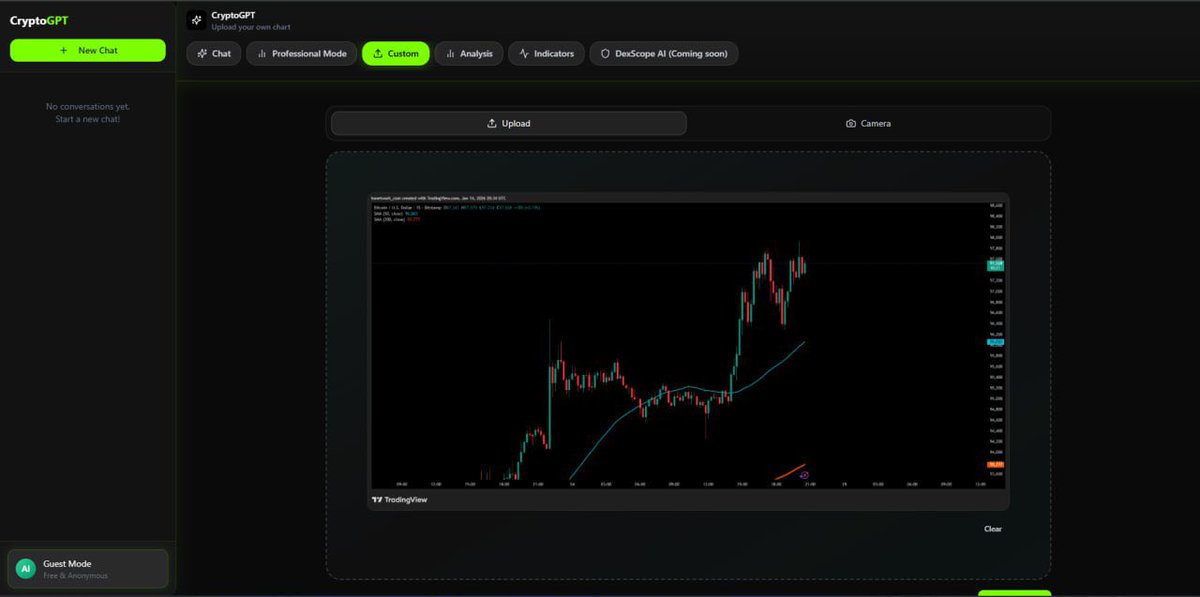Start a New Chat
The width and height of the screenshot is (1200, 597).
click(x=88, y=50)
